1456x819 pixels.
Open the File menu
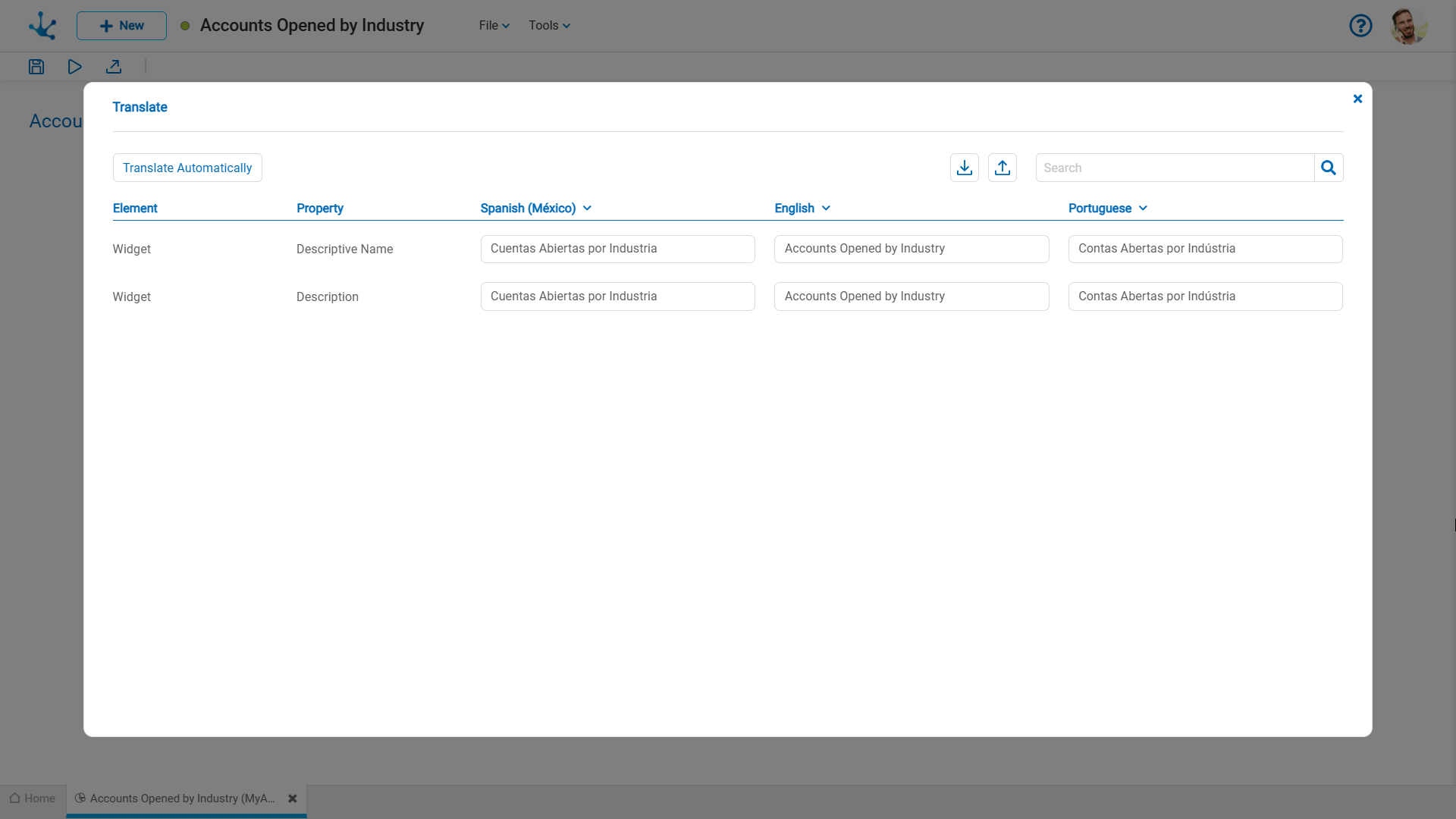pyautogui.click(x=494, y=26)
